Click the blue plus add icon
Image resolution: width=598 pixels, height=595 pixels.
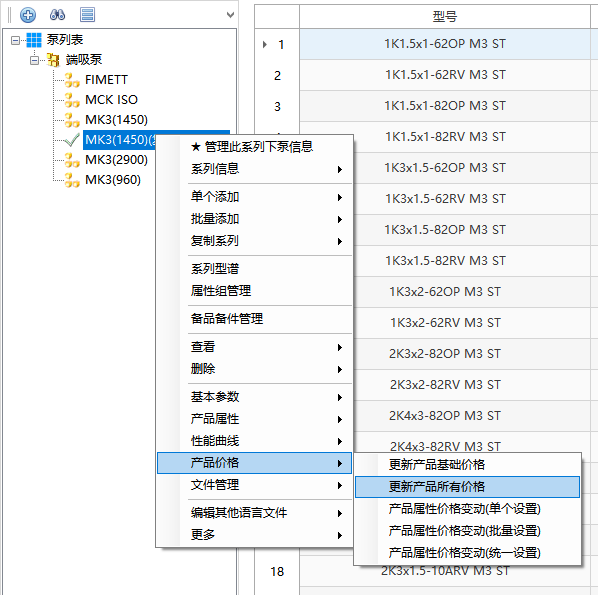[x=28, y=15]
